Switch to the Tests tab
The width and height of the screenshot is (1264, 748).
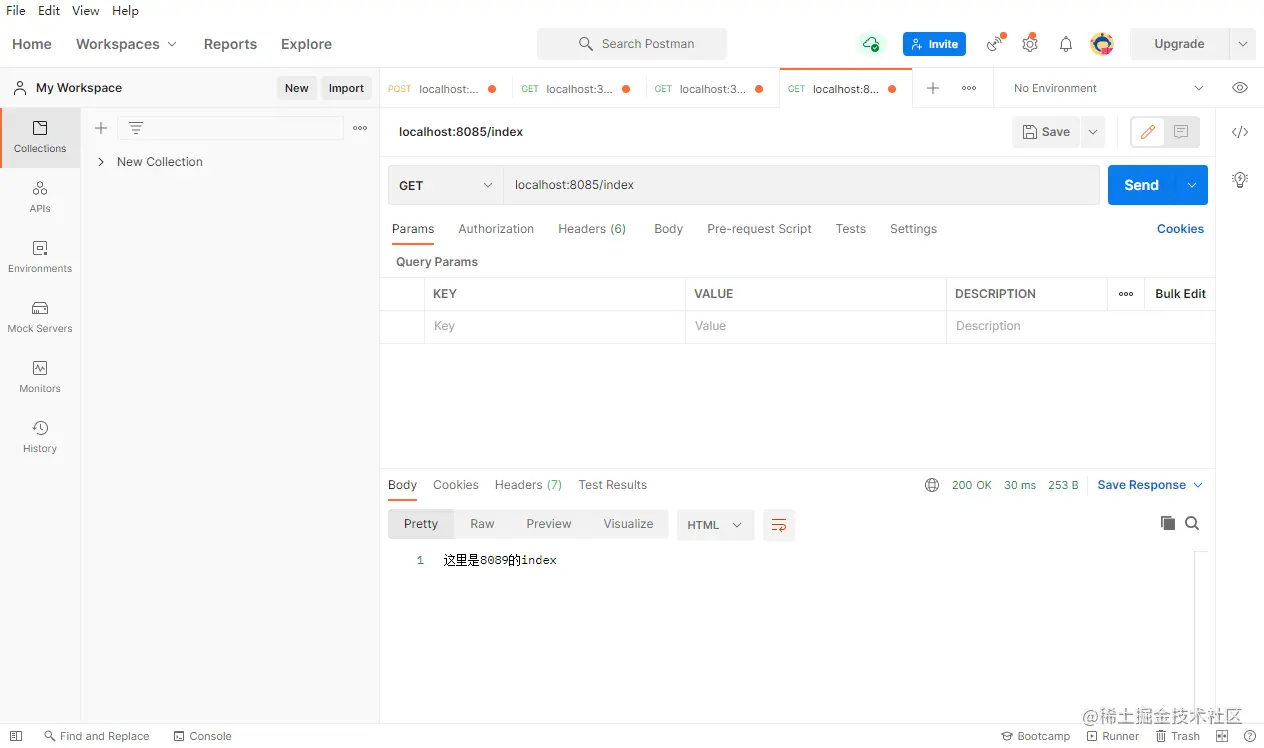(851, 229)
